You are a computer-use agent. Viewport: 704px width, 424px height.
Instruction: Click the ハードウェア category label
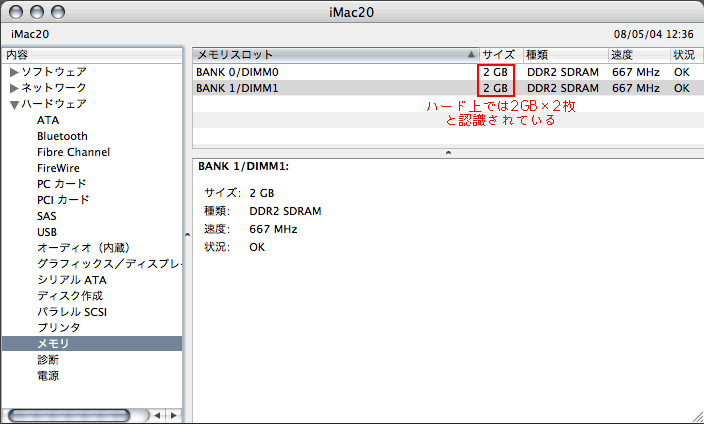54,104
